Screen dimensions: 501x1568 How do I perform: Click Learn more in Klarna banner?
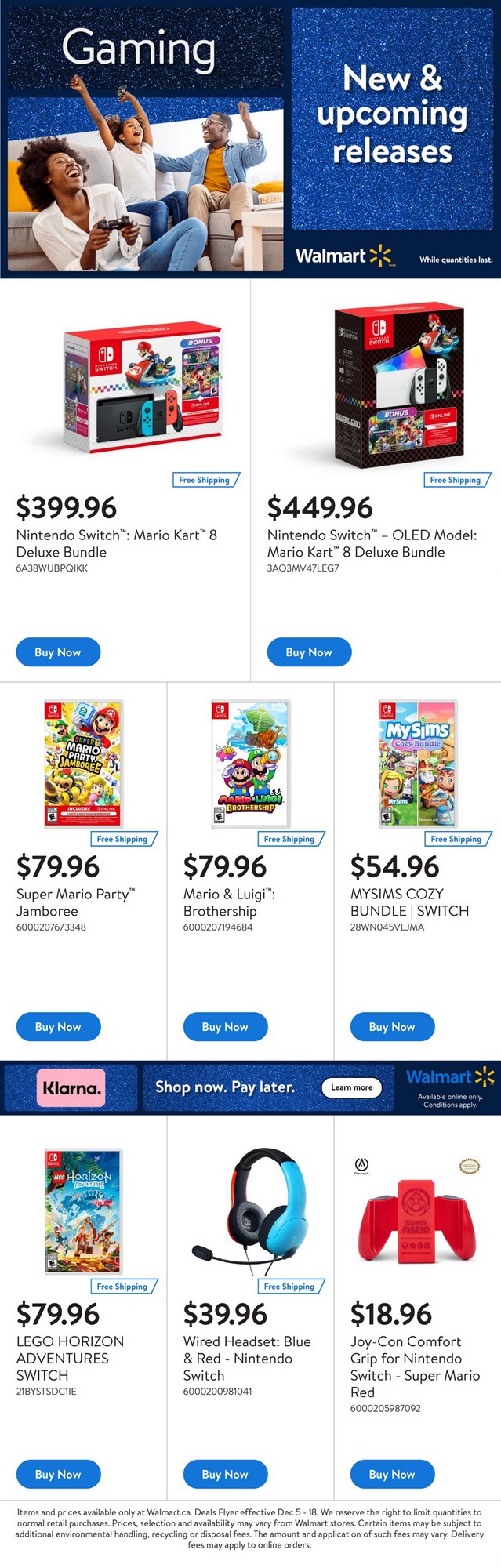(351, 1087)
